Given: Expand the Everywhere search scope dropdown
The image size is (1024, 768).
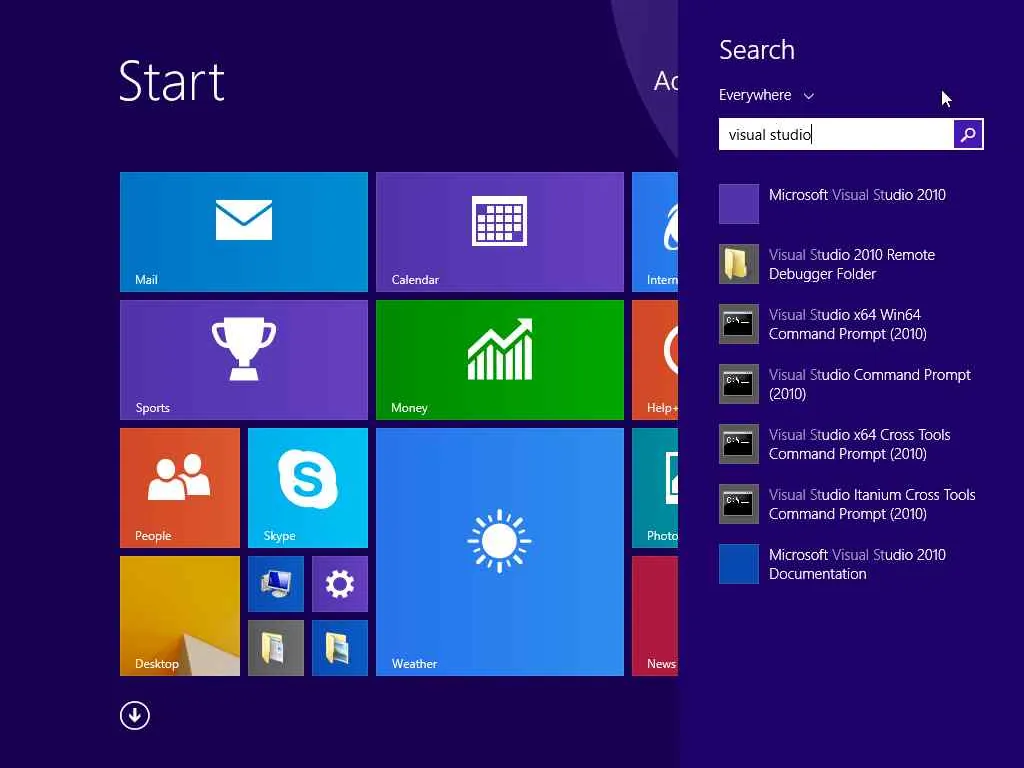Looking at the screenshot, I should (x=767, y=95).
